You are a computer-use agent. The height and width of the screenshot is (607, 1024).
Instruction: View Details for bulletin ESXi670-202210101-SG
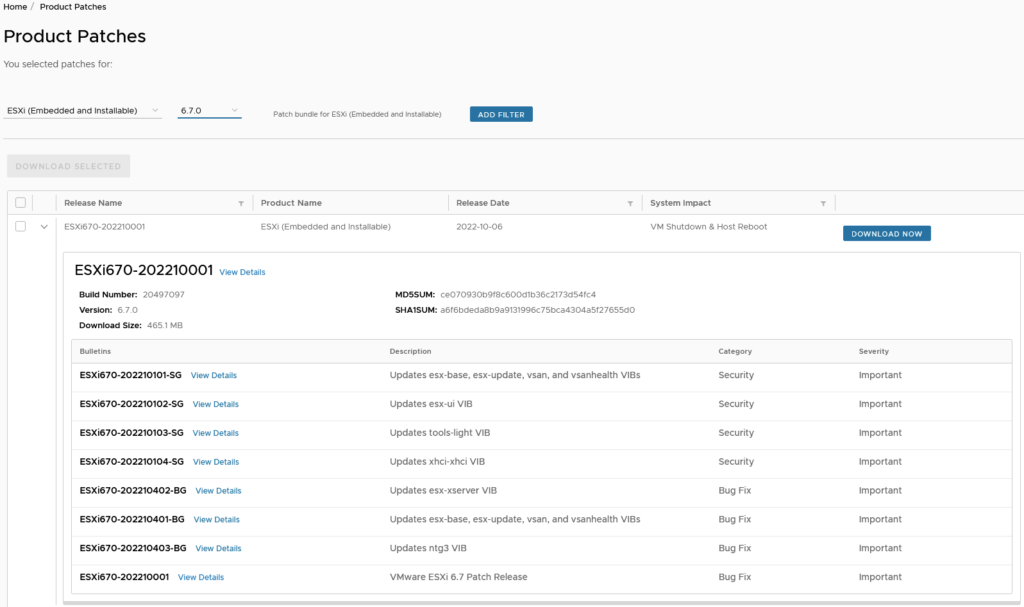(214, 375)
